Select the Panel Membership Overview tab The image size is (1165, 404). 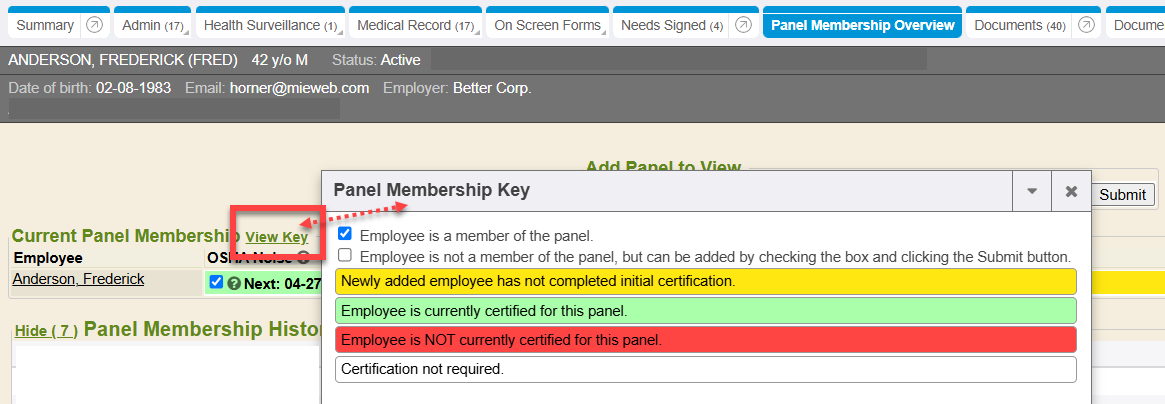[x=862, y=25]
